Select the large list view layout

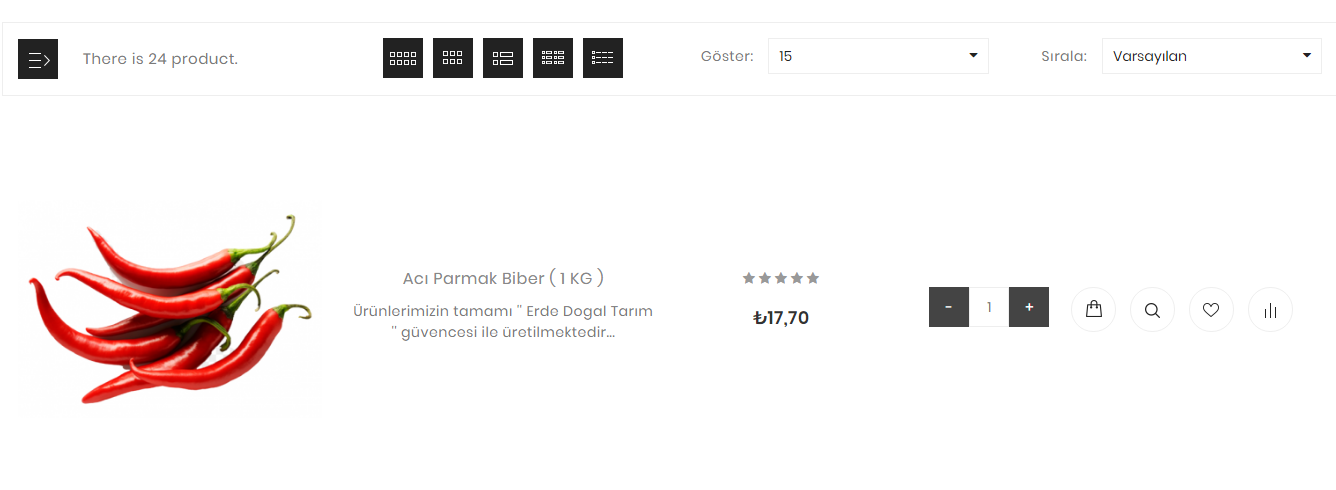[x=503, y=58]
